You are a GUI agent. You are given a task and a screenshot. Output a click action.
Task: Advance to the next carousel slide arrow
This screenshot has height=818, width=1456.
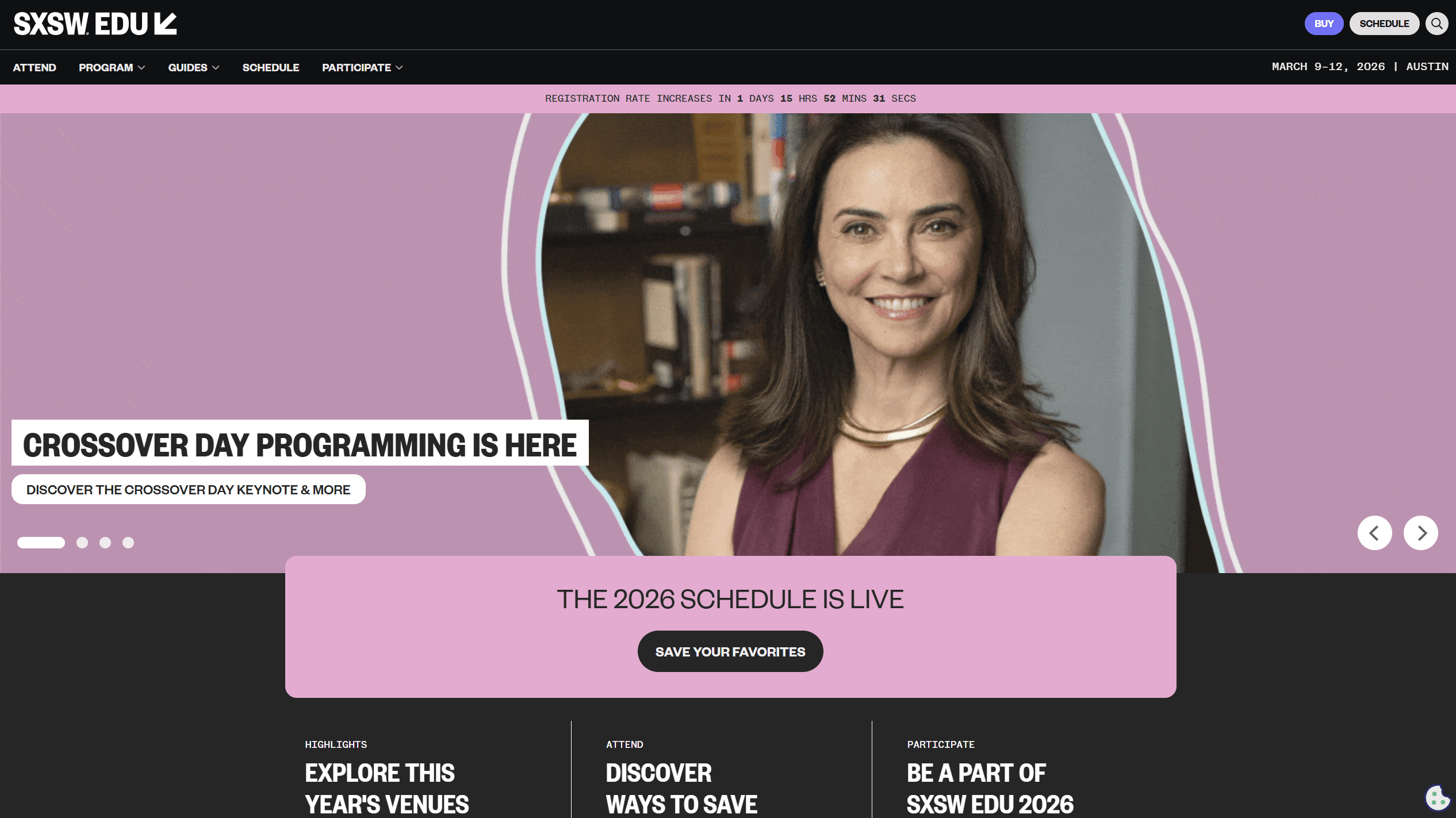[1420, 533]
